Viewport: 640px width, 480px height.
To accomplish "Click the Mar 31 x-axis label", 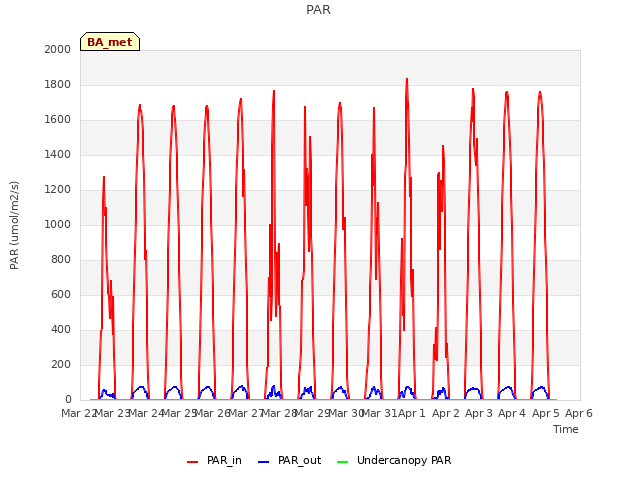I will click(x=379, y=413).
